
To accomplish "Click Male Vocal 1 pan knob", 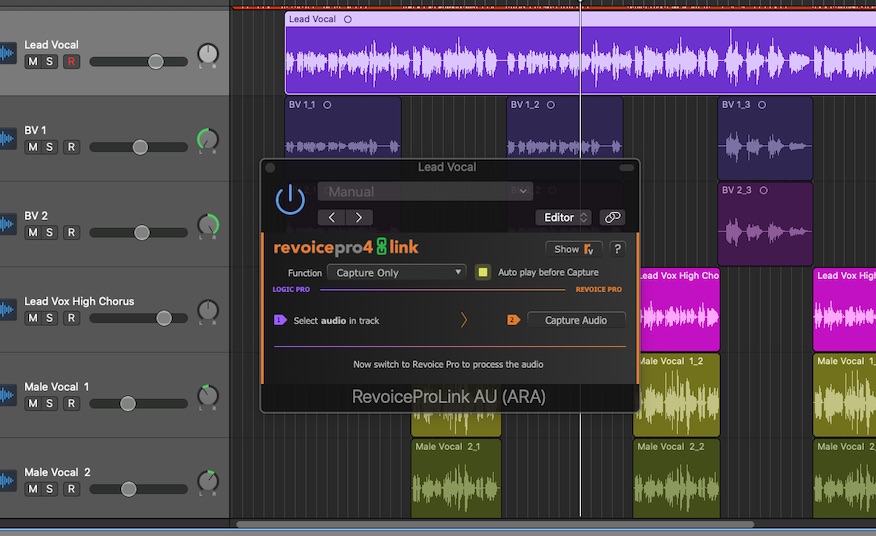I will pyautogui.click(x=208, y=396).
